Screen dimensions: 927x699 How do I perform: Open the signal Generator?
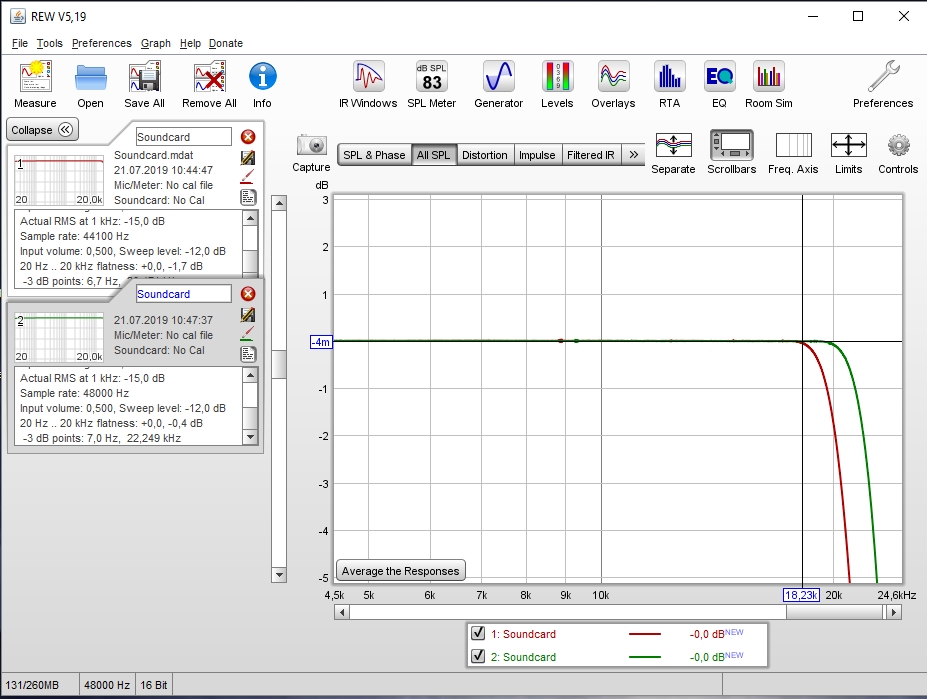498,84
